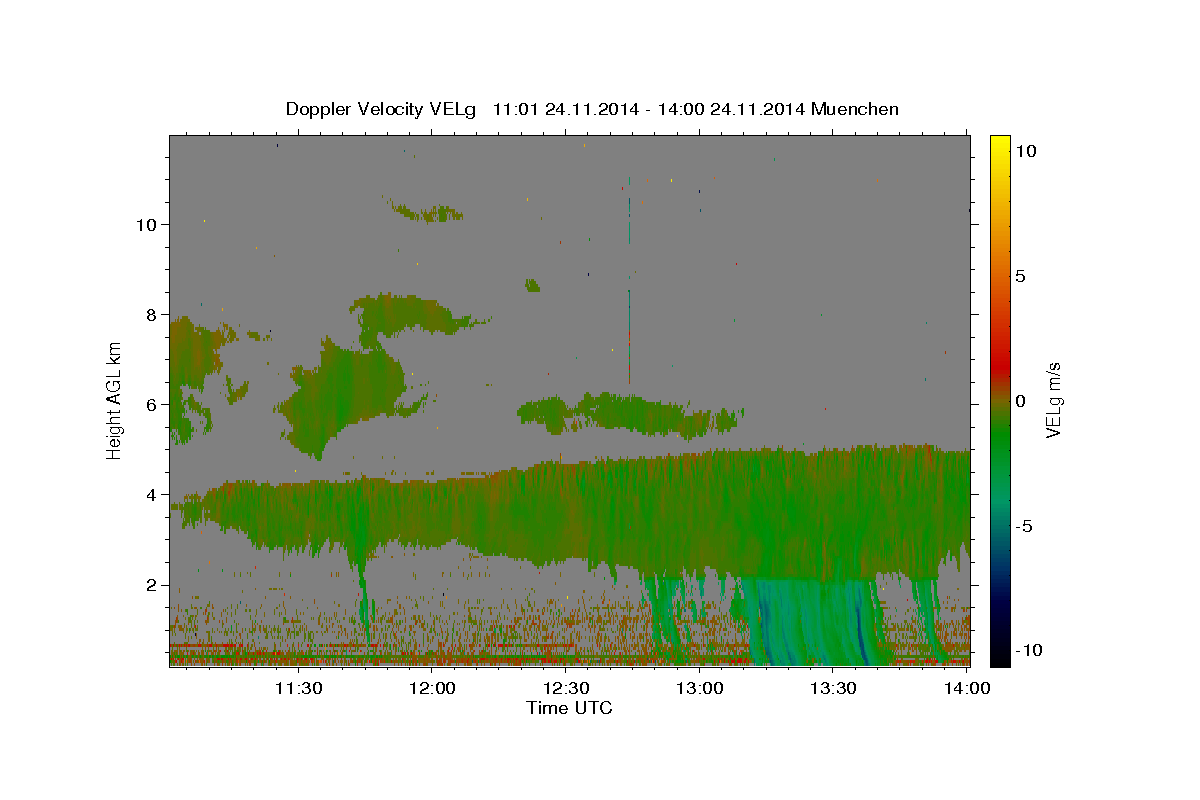Screen dimensions: 1200x800
Task: Click the 11:30 time tick label
Action: pyautogui.click(x=298, y=689)
